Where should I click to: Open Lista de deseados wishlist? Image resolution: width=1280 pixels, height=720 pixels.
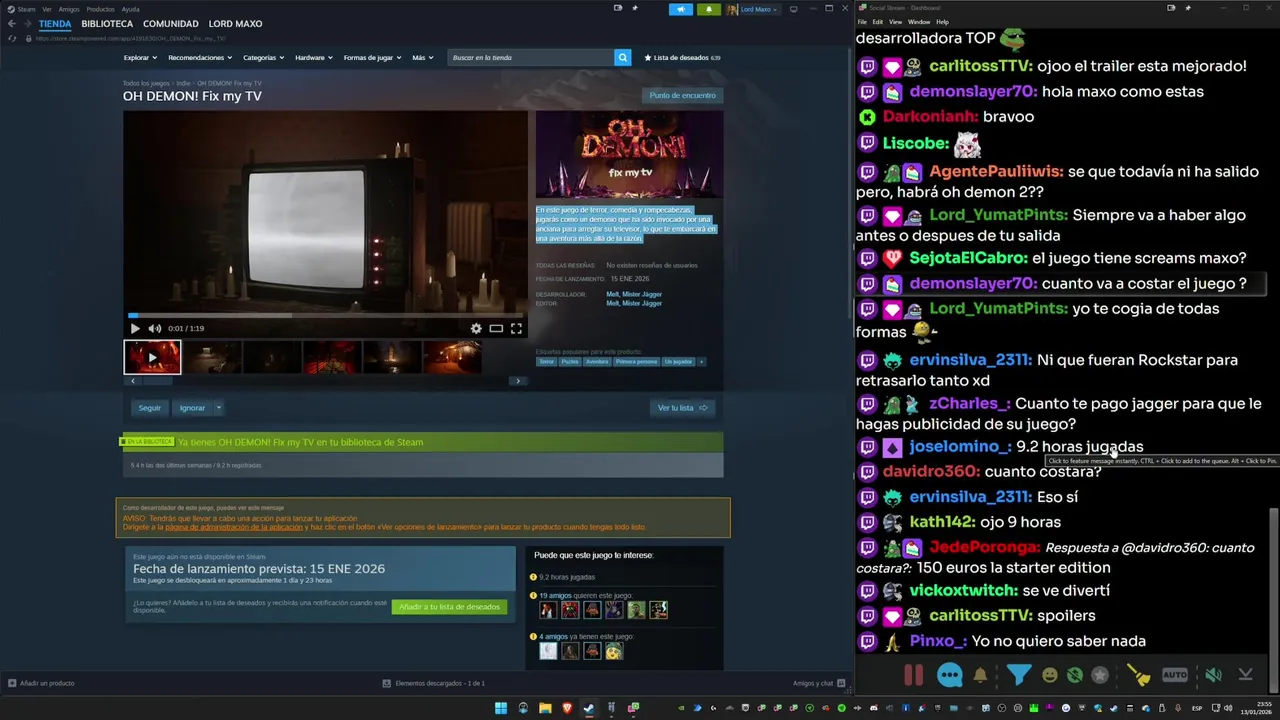click(x=682, y=58)
